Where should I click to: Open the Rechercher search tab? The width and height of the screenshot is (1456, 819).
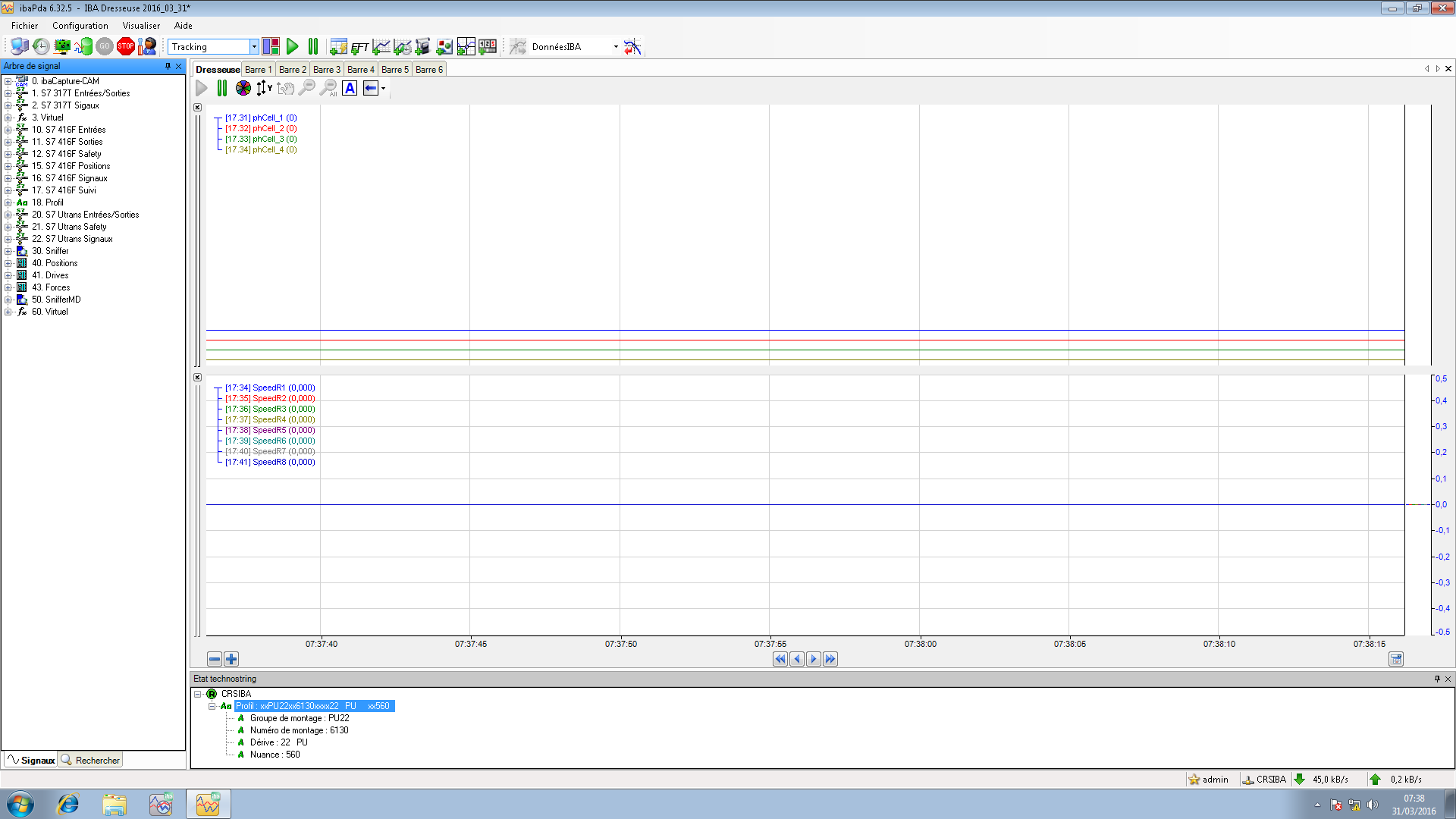point(91,760)
